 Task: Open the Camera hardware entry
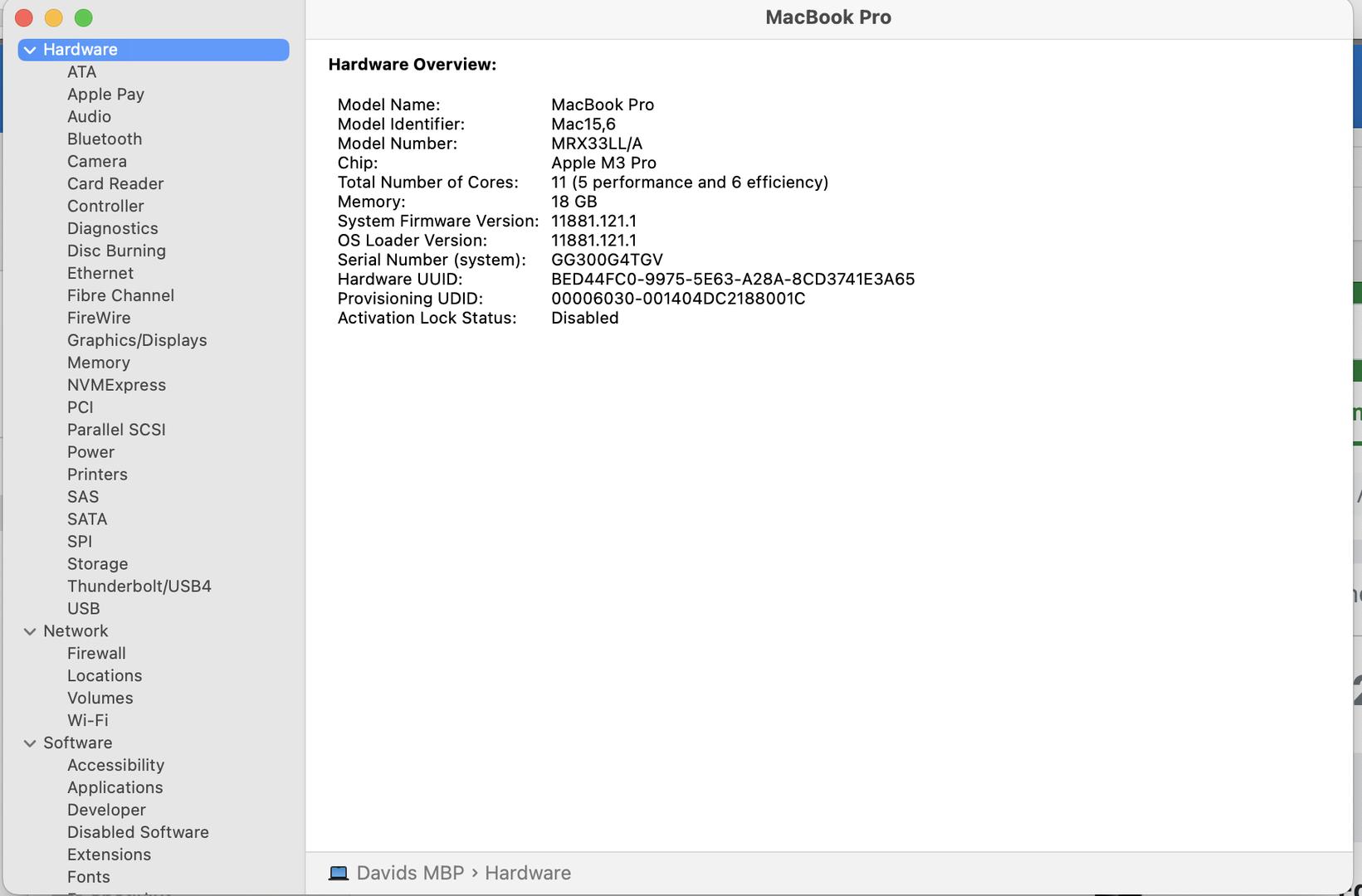97,162
